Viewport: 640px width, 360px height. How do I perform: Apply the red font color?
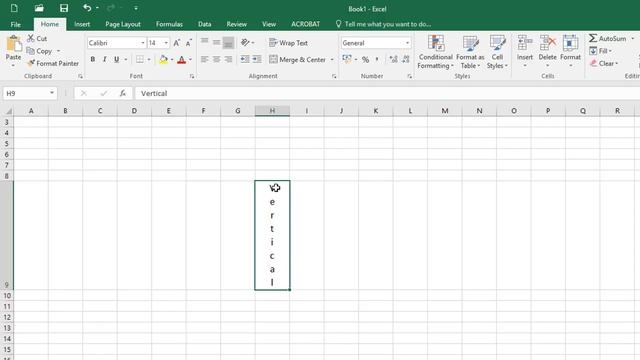(182, 60)
